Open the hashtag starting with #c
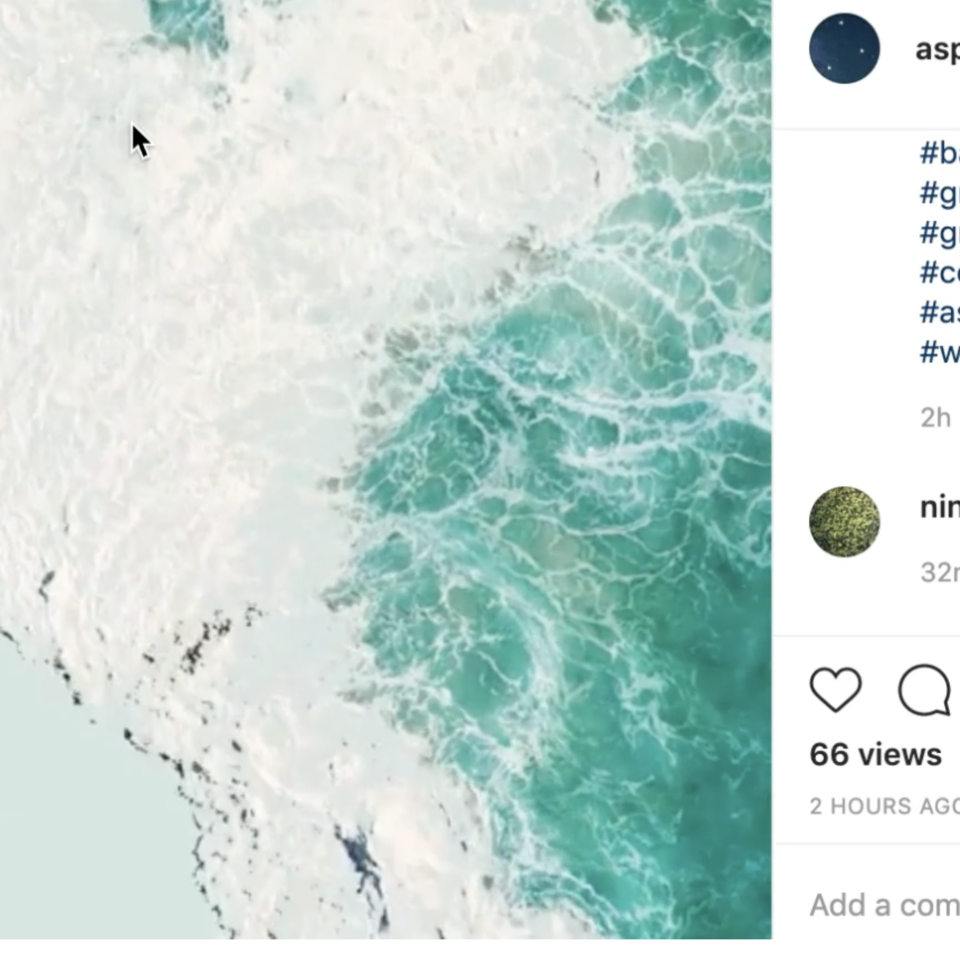 click(940, 272)
